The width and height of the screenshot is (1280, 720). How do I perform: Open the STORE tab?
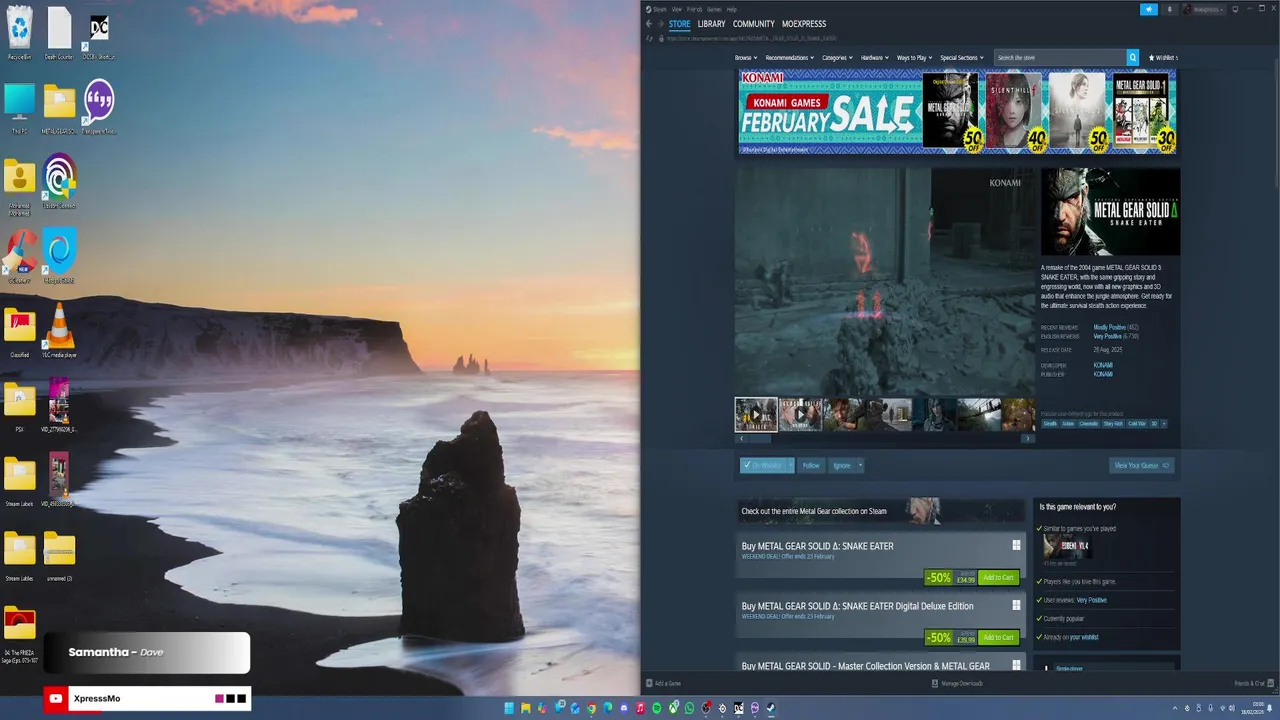(x=680, y=24)
